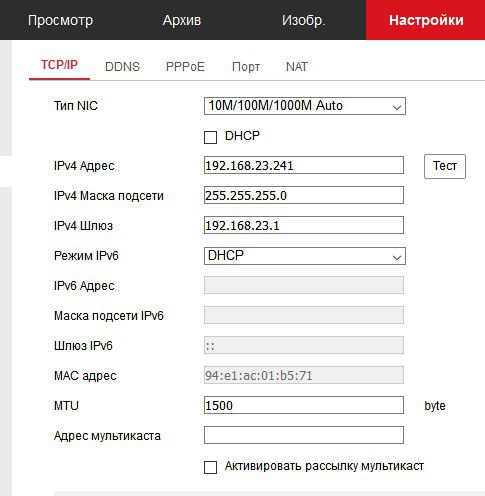This screenshot has width=485, height=496.
Task: Expand the Режим IPv6 dropdown
Action: [x=305, y=256]
